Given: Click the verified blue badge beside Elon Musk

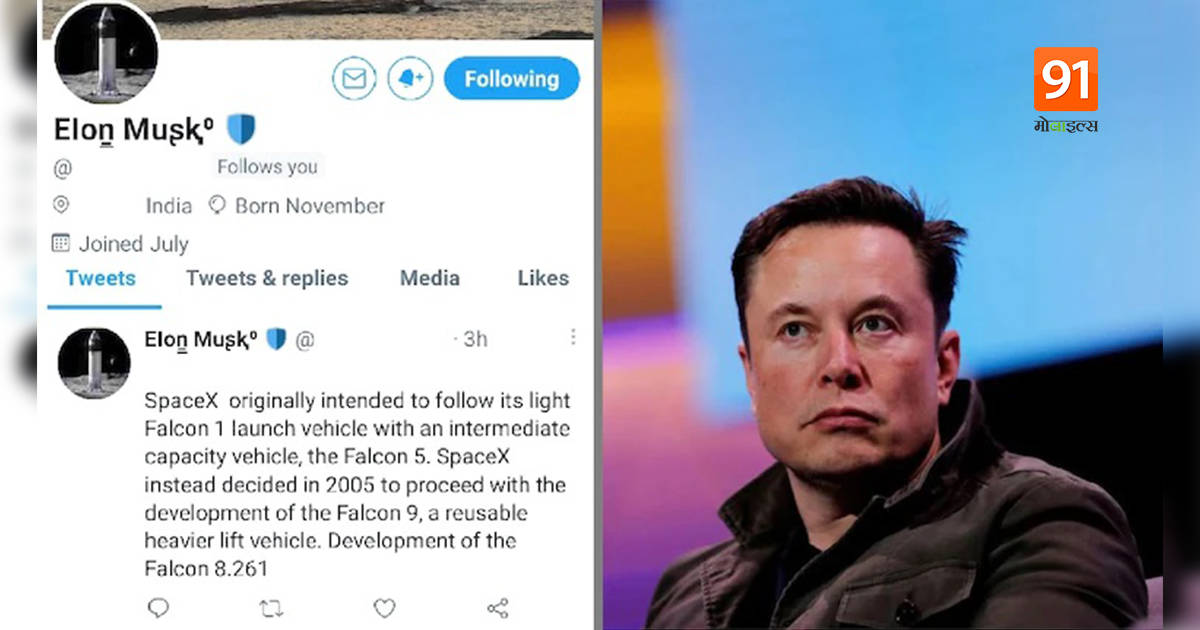Looking at the screenshot, I should coord(240,127).
